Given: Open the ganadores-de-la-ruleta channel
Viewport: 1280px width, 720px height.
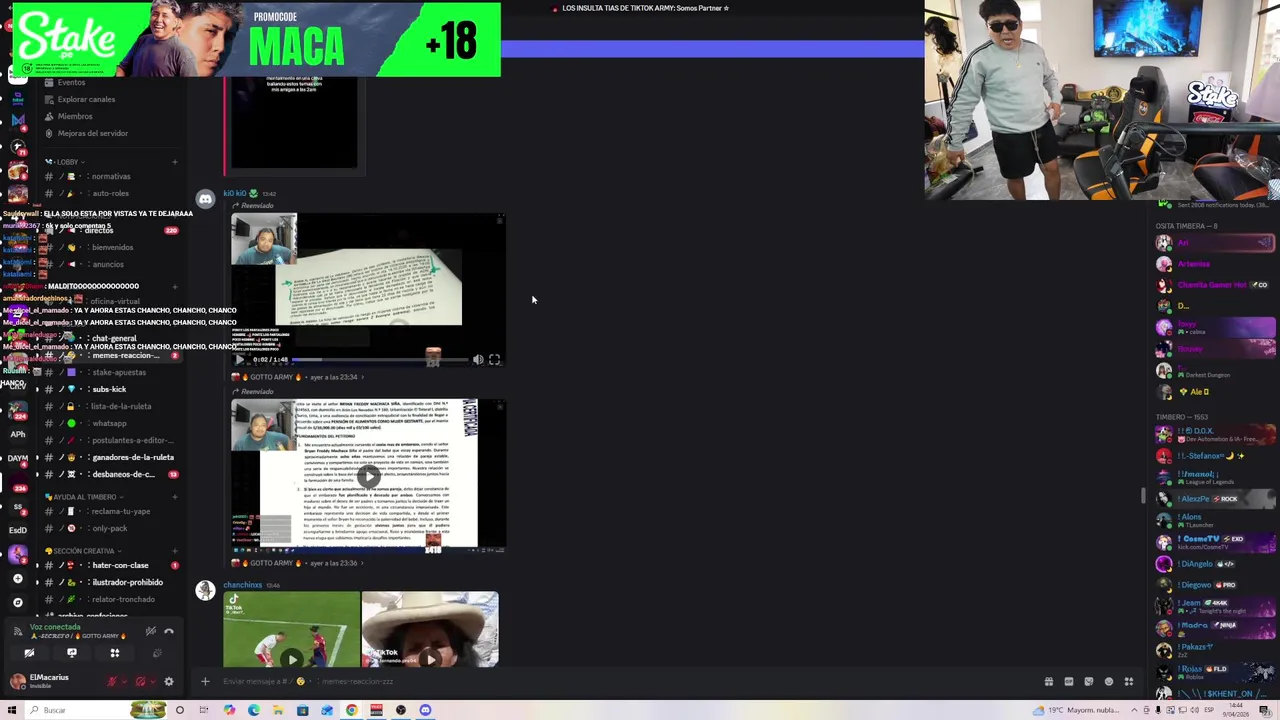Looking at the screenshot, I should tap(111, 457).
